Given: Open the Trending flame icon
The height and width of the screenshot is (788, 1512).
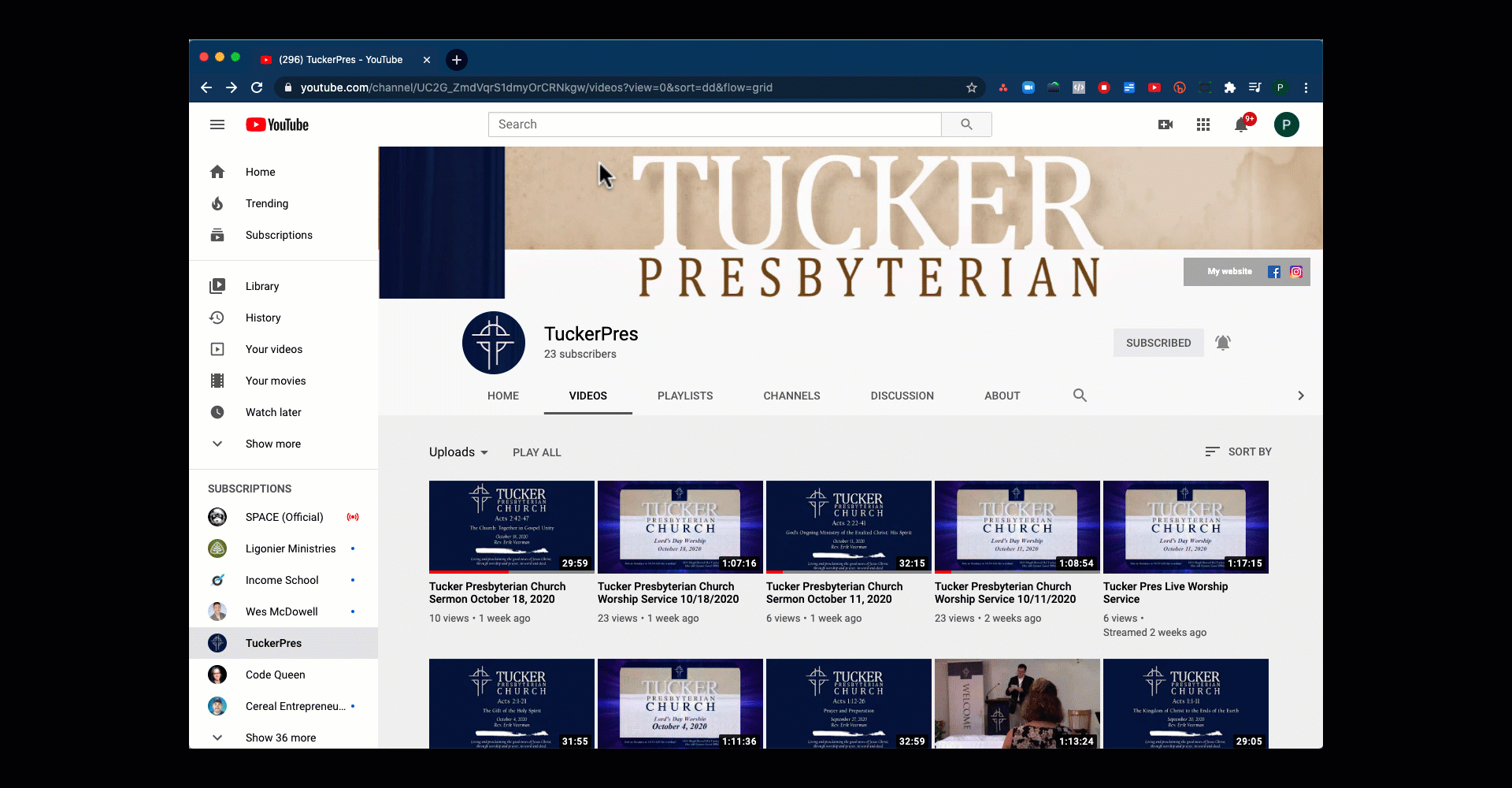Looking at the screenshot, I should tap(217, 203).
